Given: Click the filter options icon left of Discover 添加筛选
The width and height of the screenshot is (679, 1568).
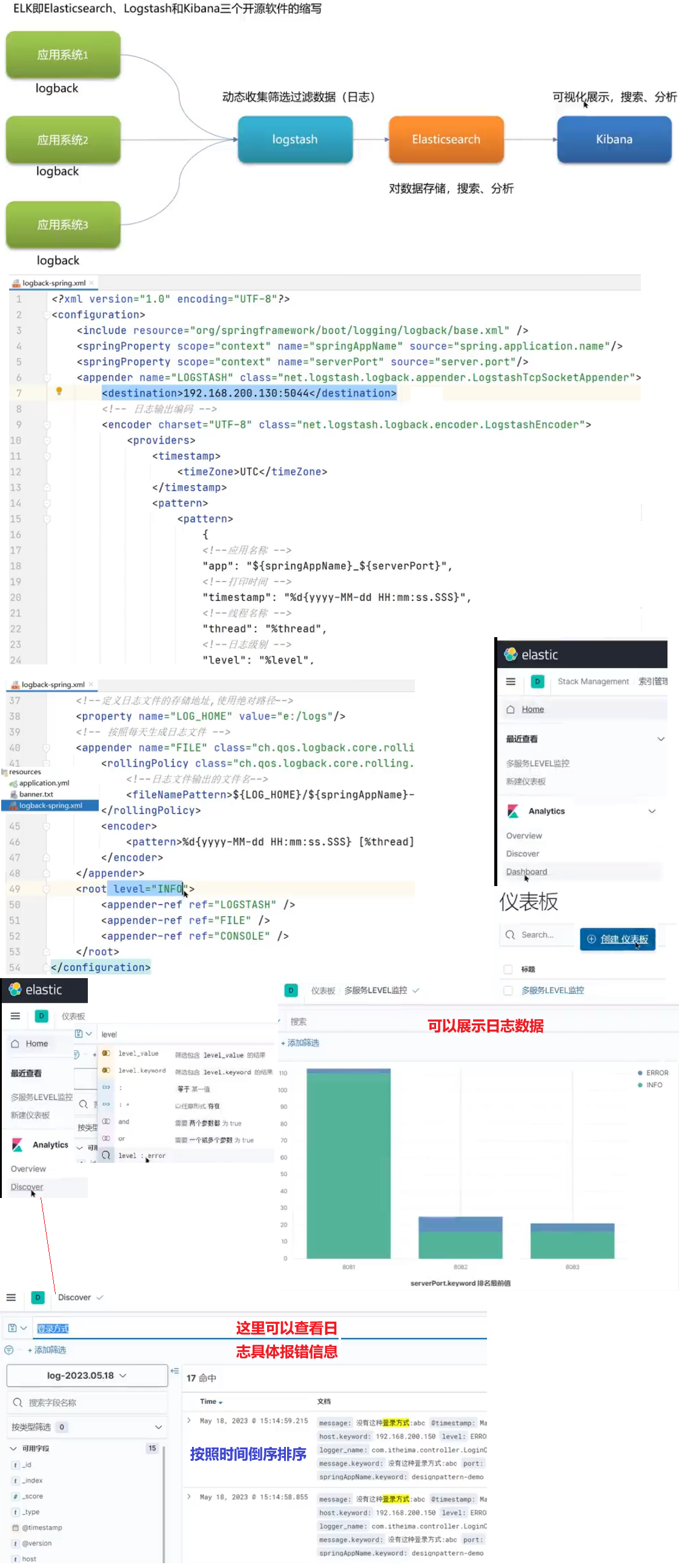Looking at the screenshot, I should (x=8, y=1349).
